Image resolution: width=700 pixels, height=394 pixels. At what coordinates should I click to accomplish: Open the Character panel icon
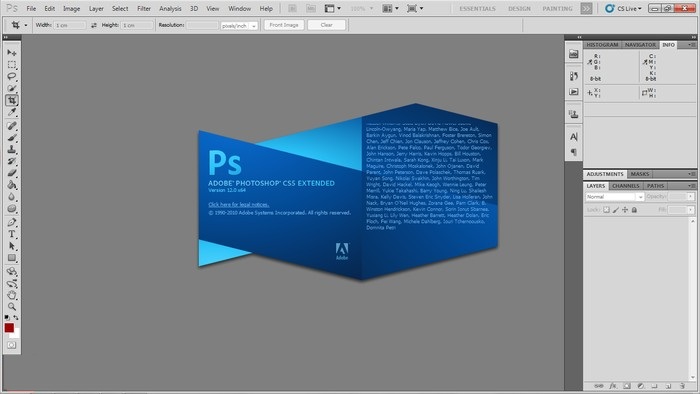point(574,137)
